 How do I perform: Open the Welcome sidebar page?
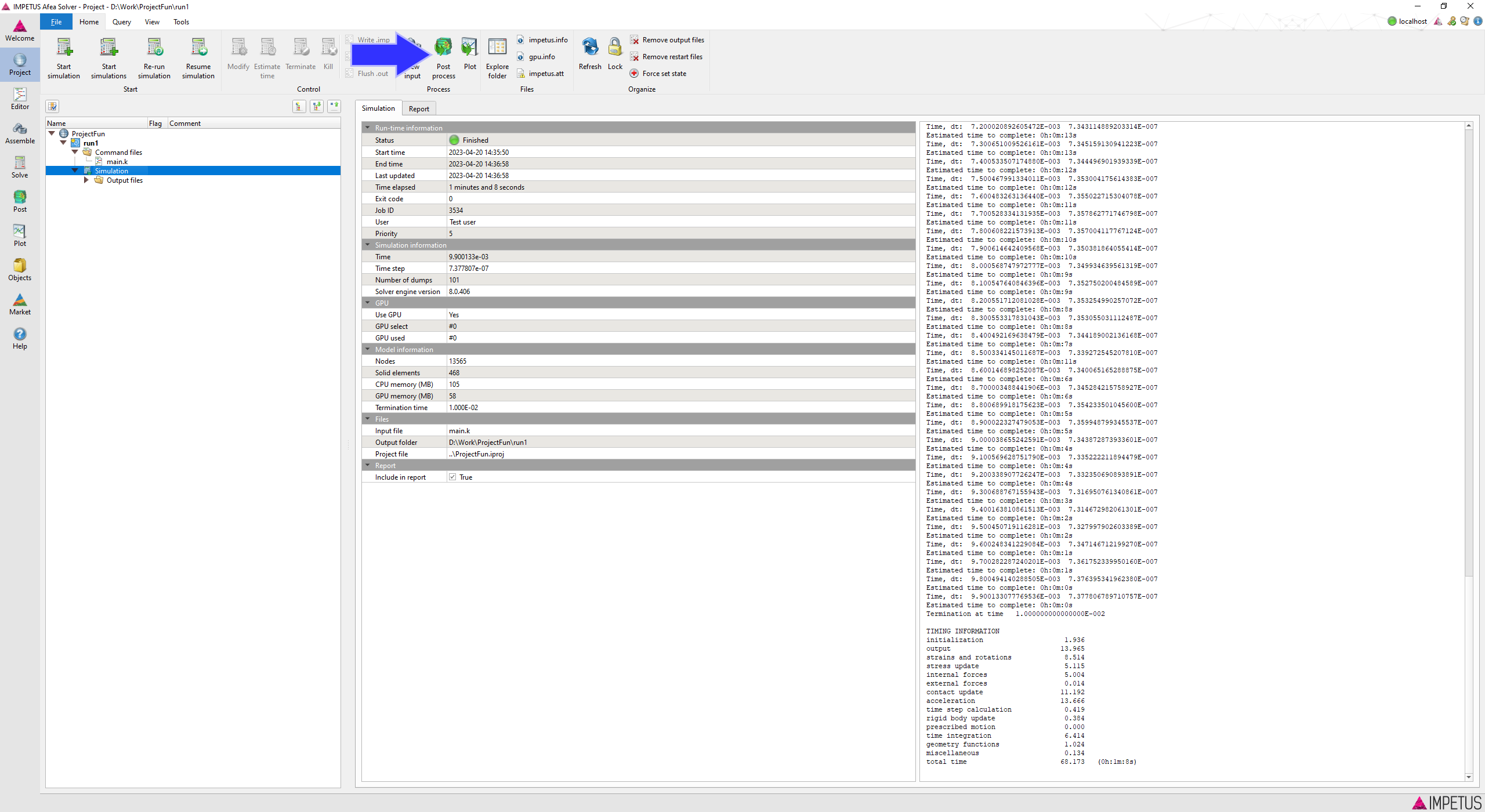(20, 31)
